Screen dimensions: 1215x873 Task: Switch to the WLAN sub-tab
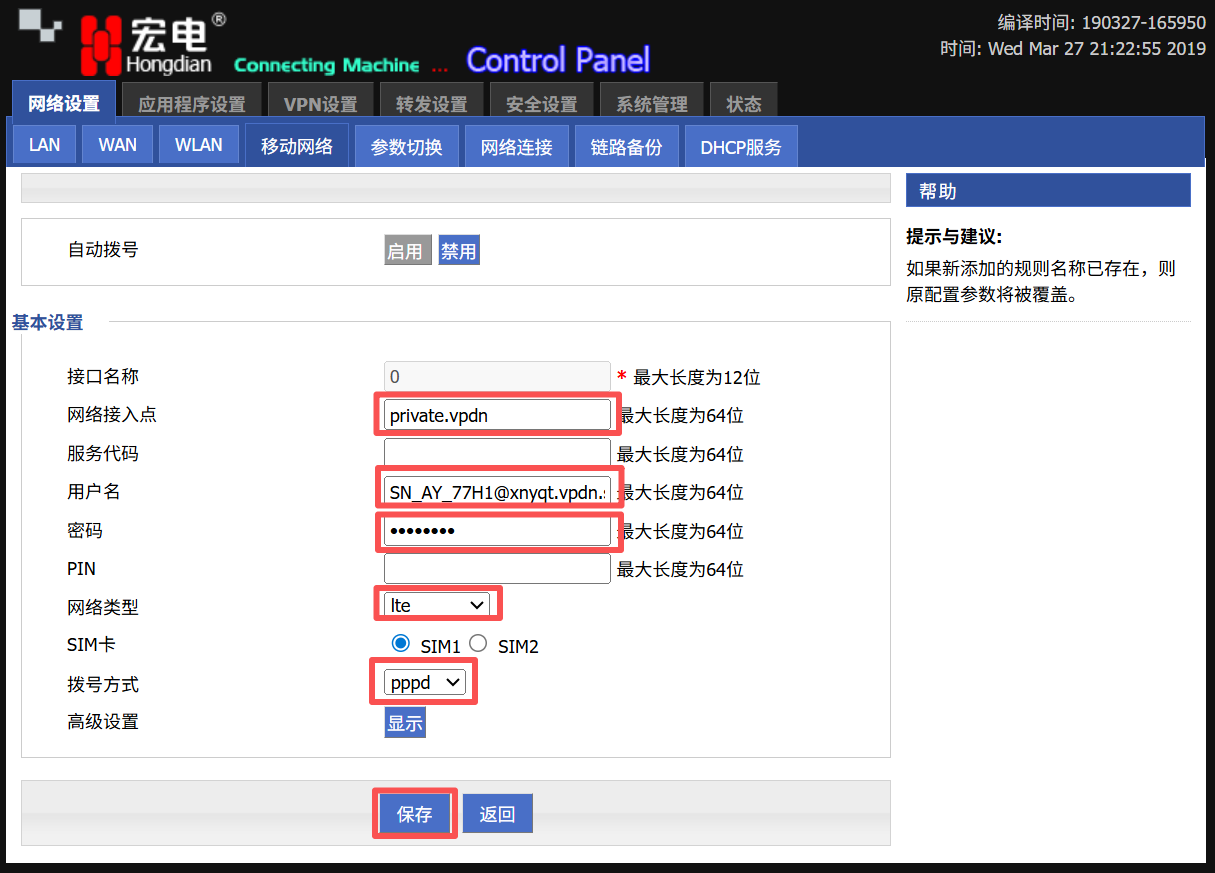(198, 145)
